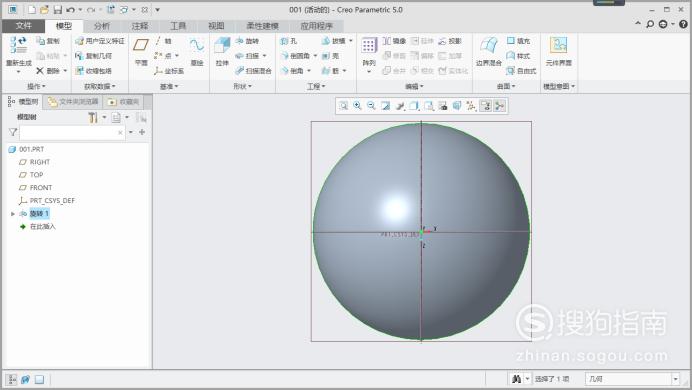
Task: Click the model tree search field
Action: (72, 132)
